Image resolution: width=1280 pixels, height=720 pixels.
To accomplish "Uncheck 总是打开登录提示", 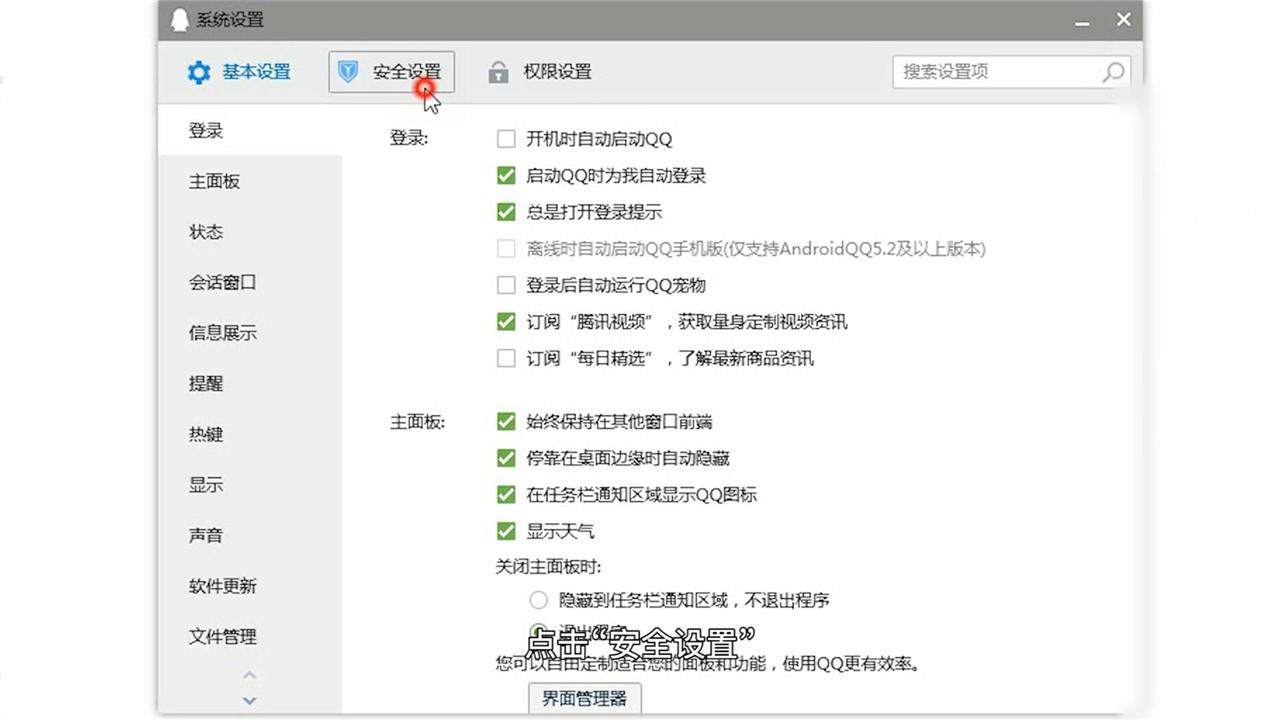I will pyautogui.click(x=506, y=212).
